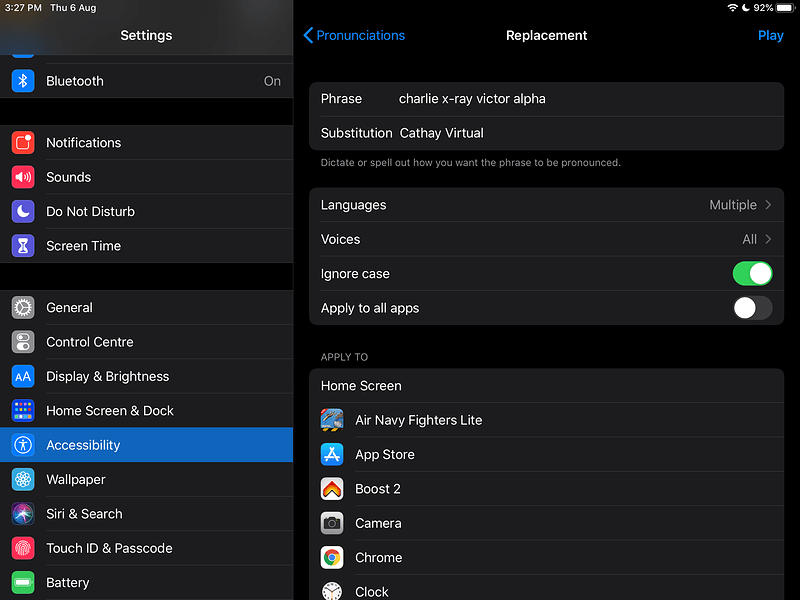Open Battery settings
The width and height of the screenshot is (800, 600).
146,583
